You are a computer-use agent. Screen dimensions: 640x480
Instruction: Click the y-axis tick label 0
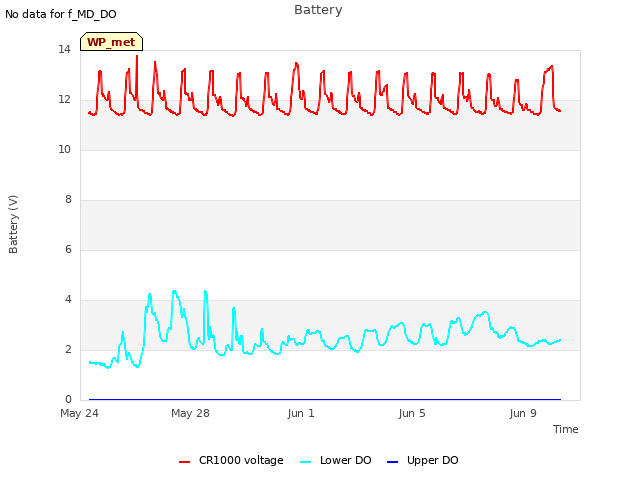click(x=68, y=400)
